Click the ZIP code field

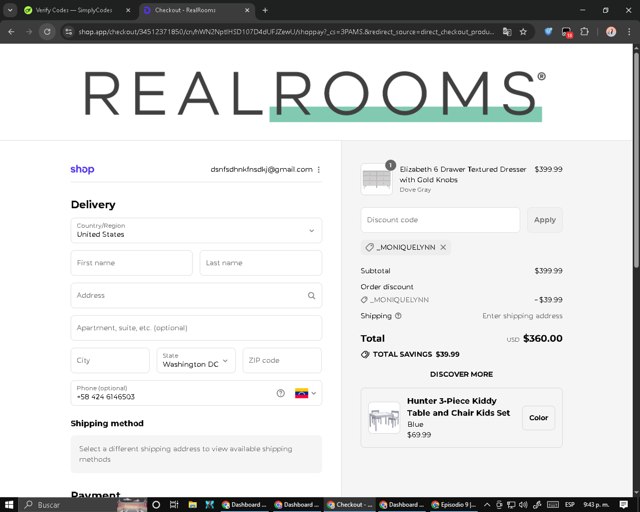(x=282, y=361)
